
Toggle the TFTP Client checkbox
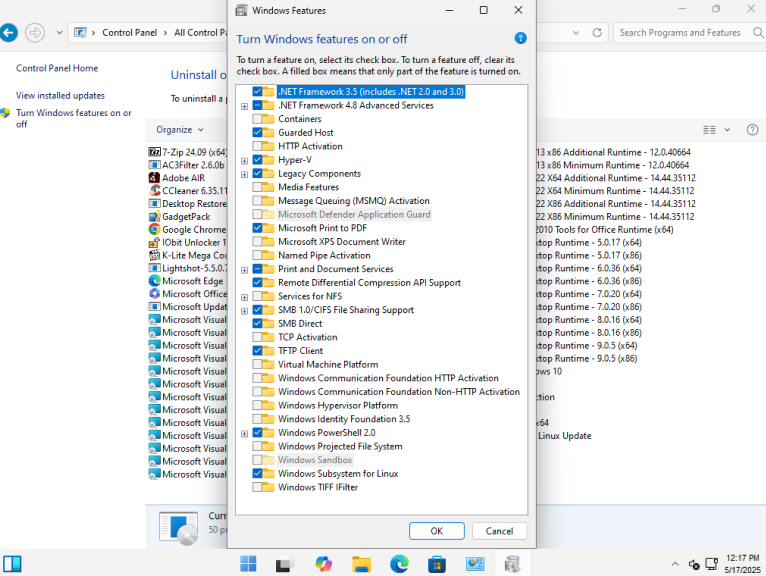[257, 351]
